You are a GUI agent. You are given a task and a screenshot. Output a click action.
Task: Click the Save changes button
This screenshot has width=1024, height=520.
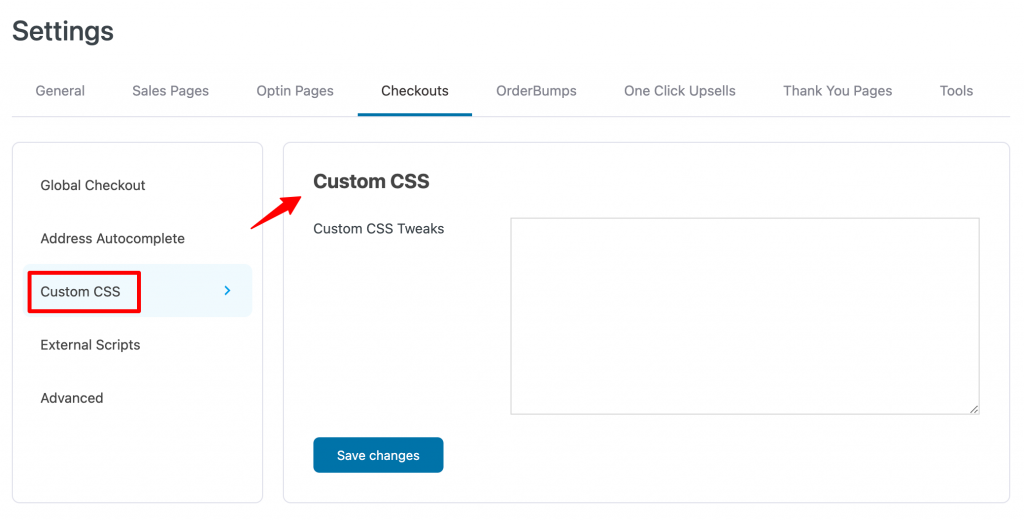pos(378,455)
